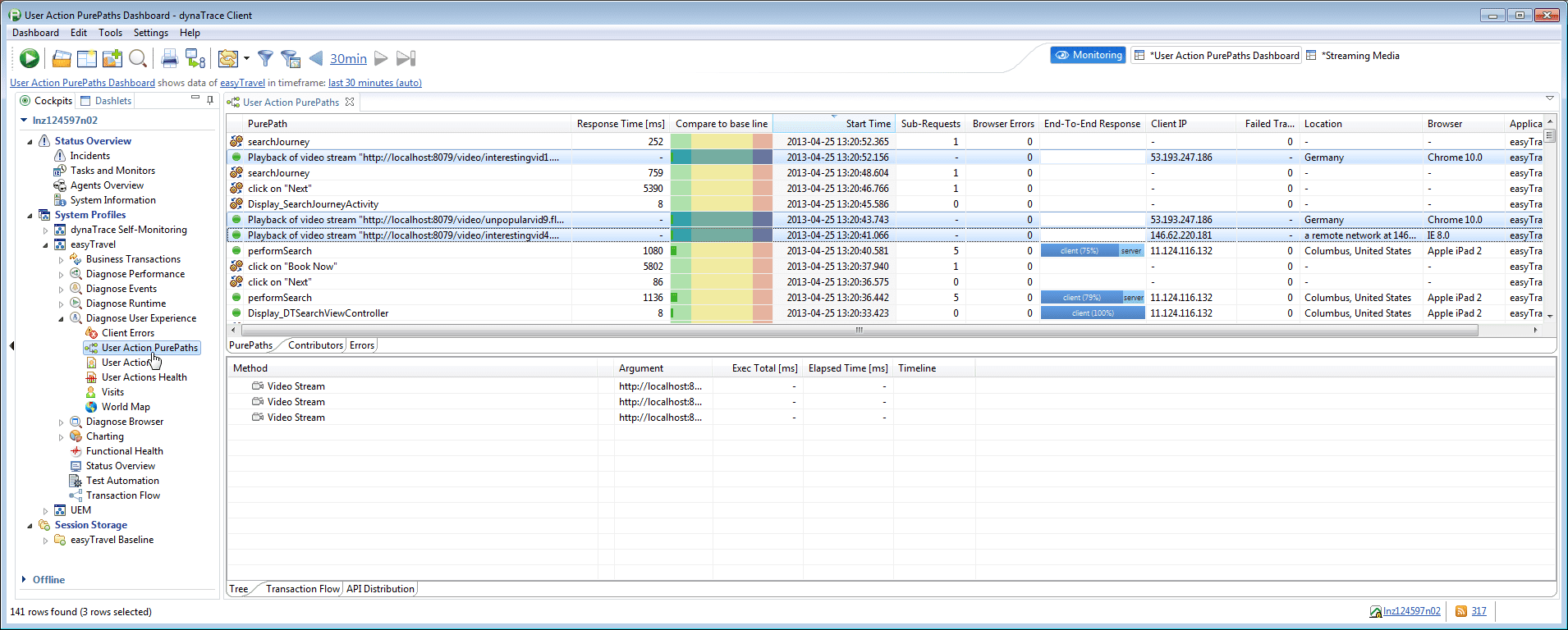Expand dynaTrace Self-Monitoring node
This screenshot has height=630, width=1568.
tap(46, 231)
